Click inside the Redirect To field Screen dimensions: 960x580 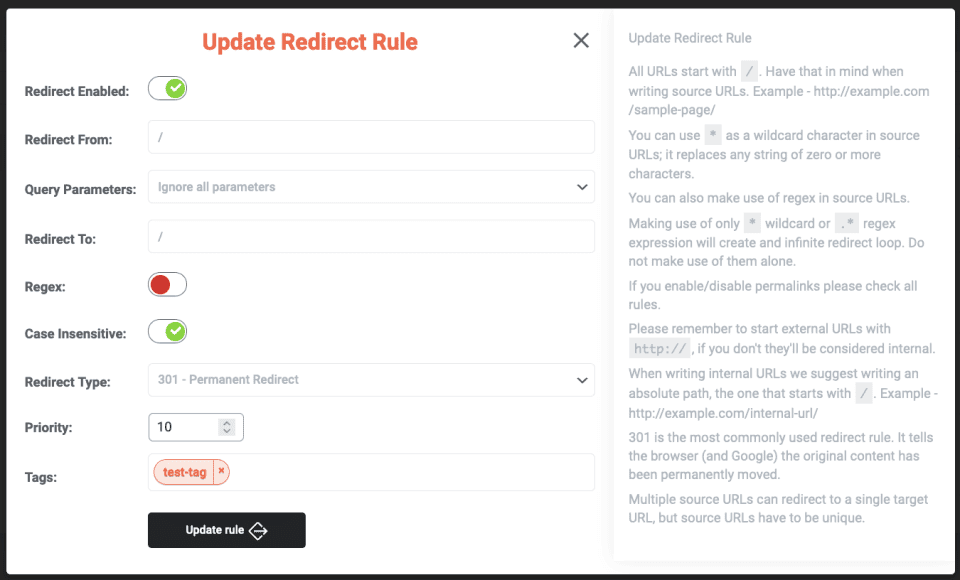tap(370, 236)
